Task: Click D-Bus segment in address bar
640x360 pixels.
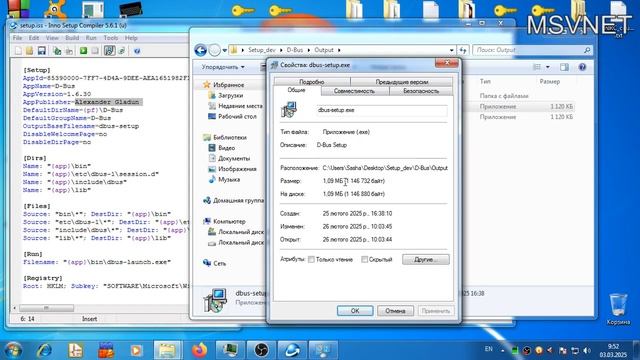Action: pos(295,50)
